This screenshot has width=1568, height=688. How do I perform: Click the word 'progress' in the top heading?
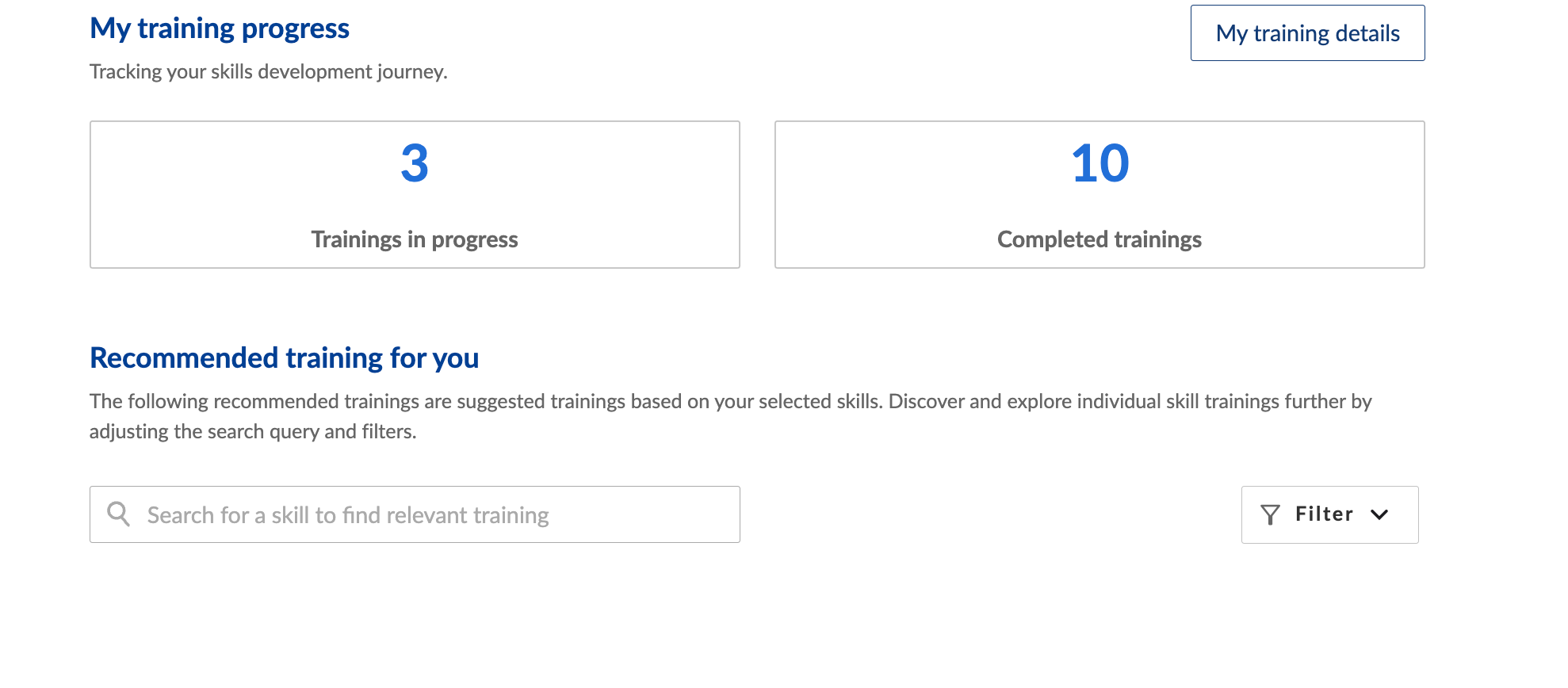click(x=295, y=29)
